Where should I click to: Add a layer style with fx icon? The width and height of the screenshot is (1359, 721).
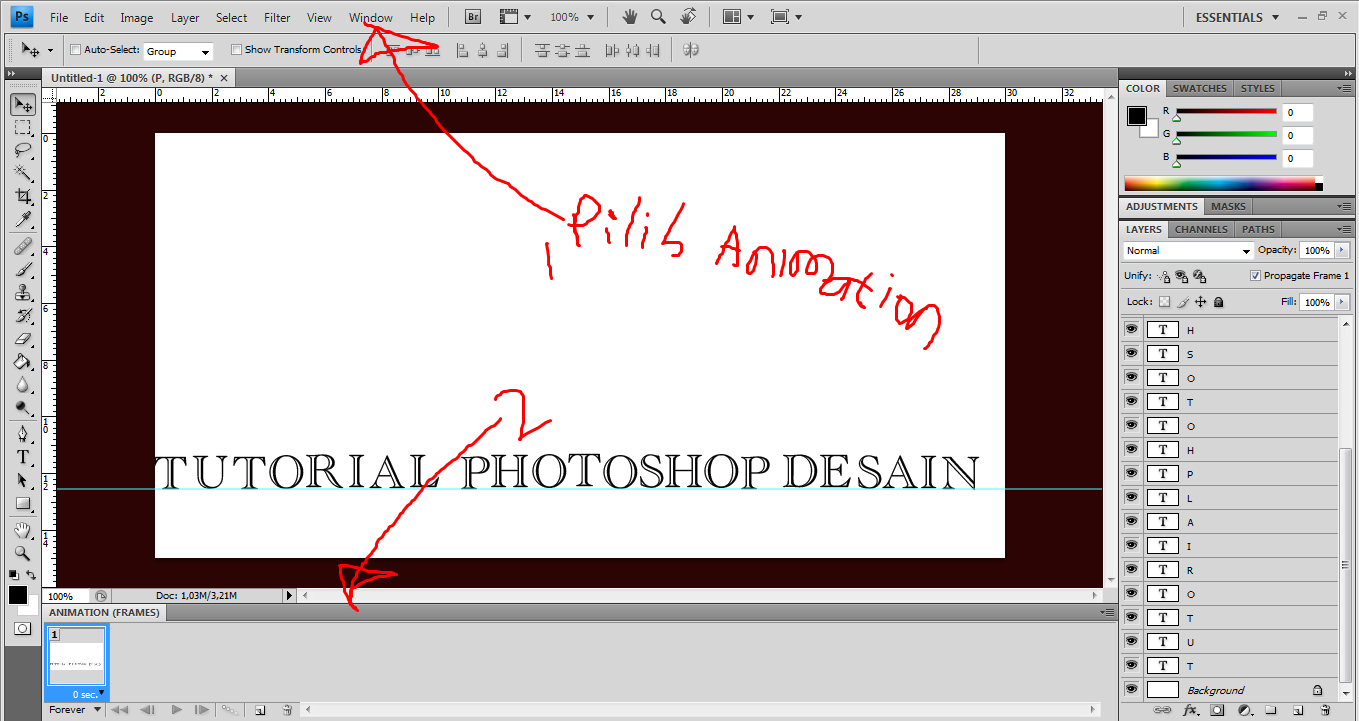coord(1190,710)
